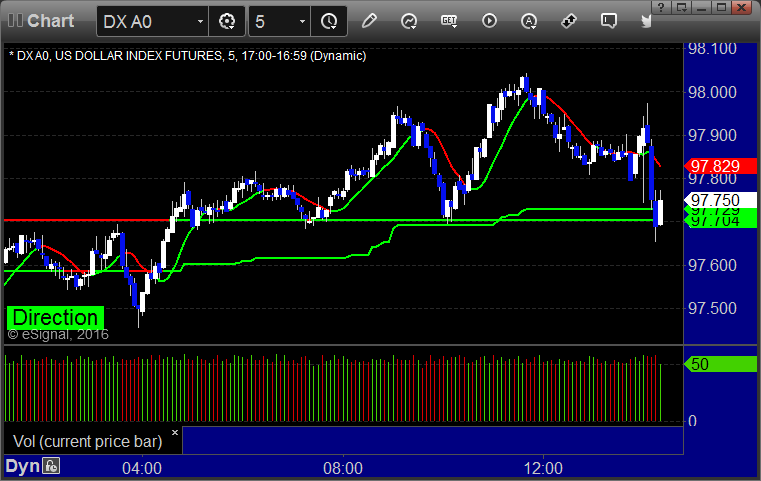This screenshot has height=481, width=761.
Task: Open the time template clock menu
Action: (x=329, y=21)
